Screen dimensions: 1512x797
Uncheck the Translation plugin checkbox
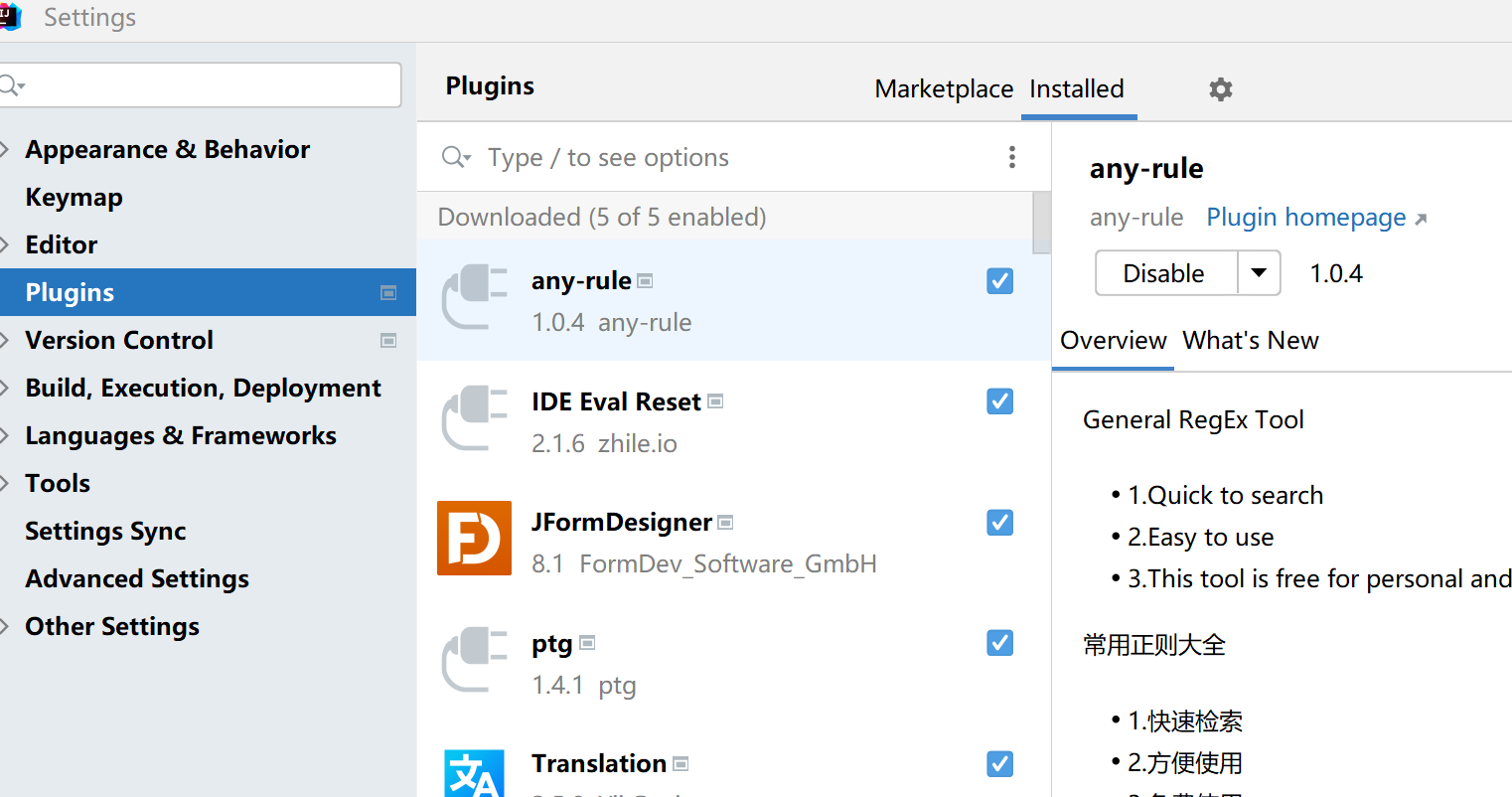point(1000,763)
